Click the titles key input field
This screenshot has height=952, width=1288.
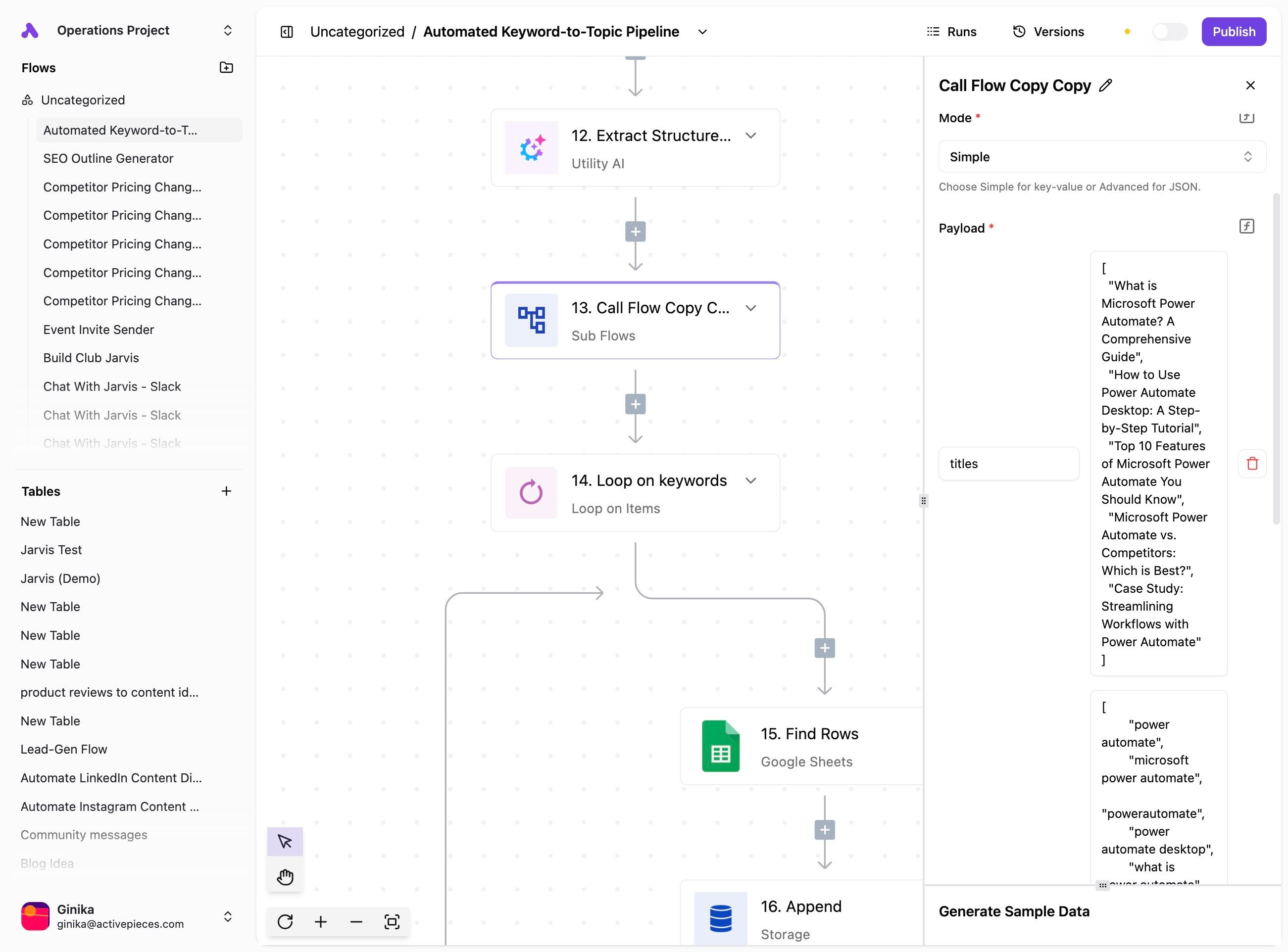pyautogui.click(x=1008, y=463)
